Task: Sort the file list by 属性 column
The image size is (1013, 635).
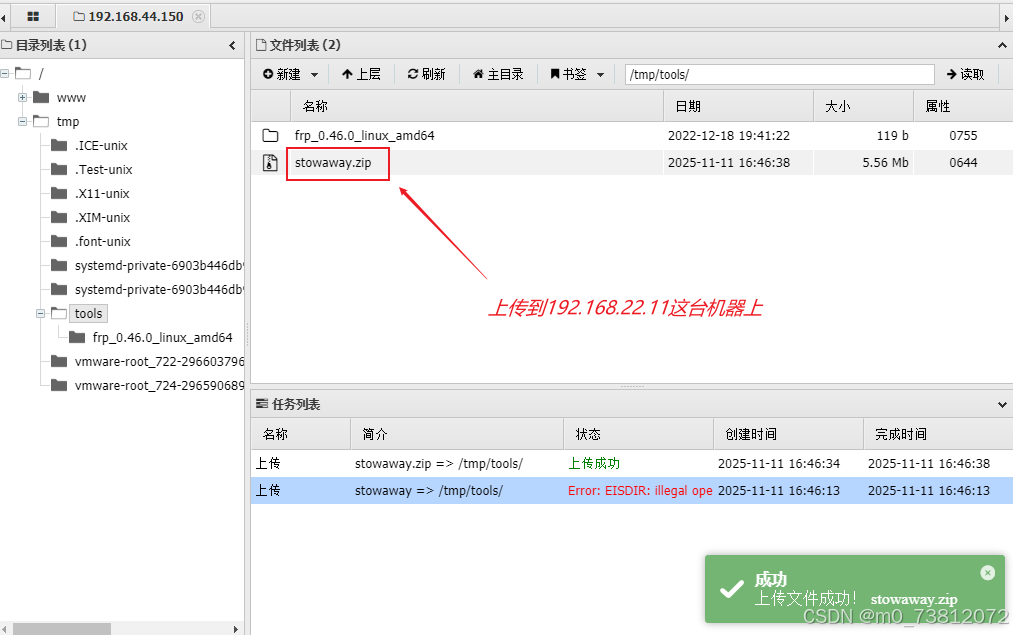Action: pyautogui.click(x=963, y=106)
